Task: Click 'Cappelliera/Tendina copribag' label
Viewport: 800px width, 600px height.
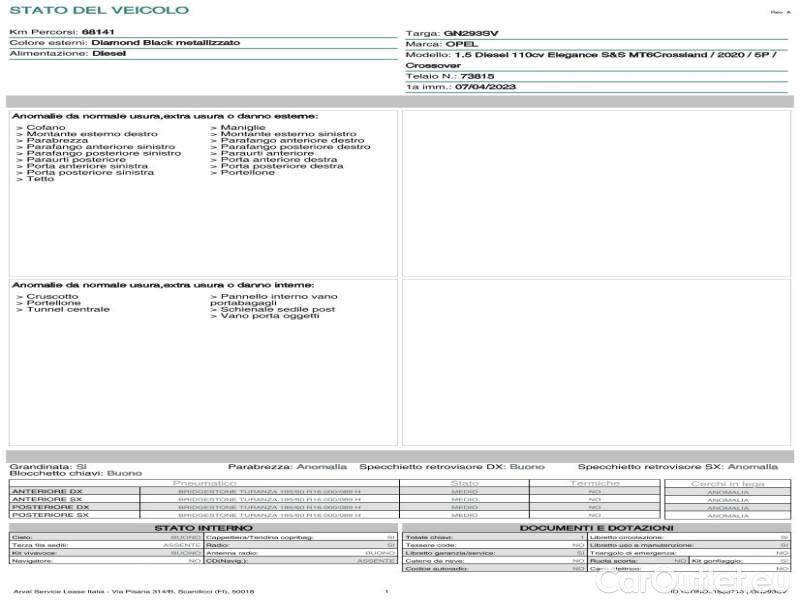Action: [x=259, y=537]
